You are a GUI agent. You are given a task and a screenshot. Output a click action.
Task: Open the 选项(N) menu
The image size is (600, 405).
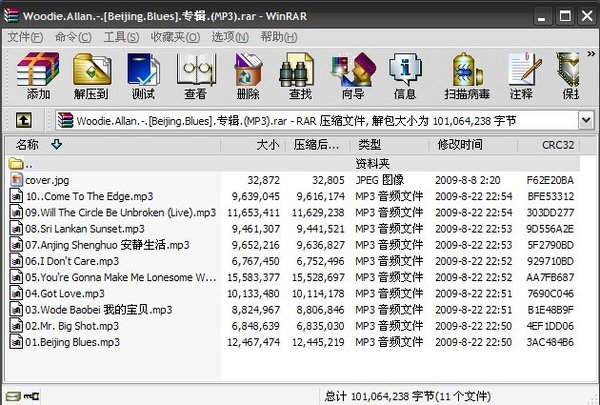click(230, 37)
